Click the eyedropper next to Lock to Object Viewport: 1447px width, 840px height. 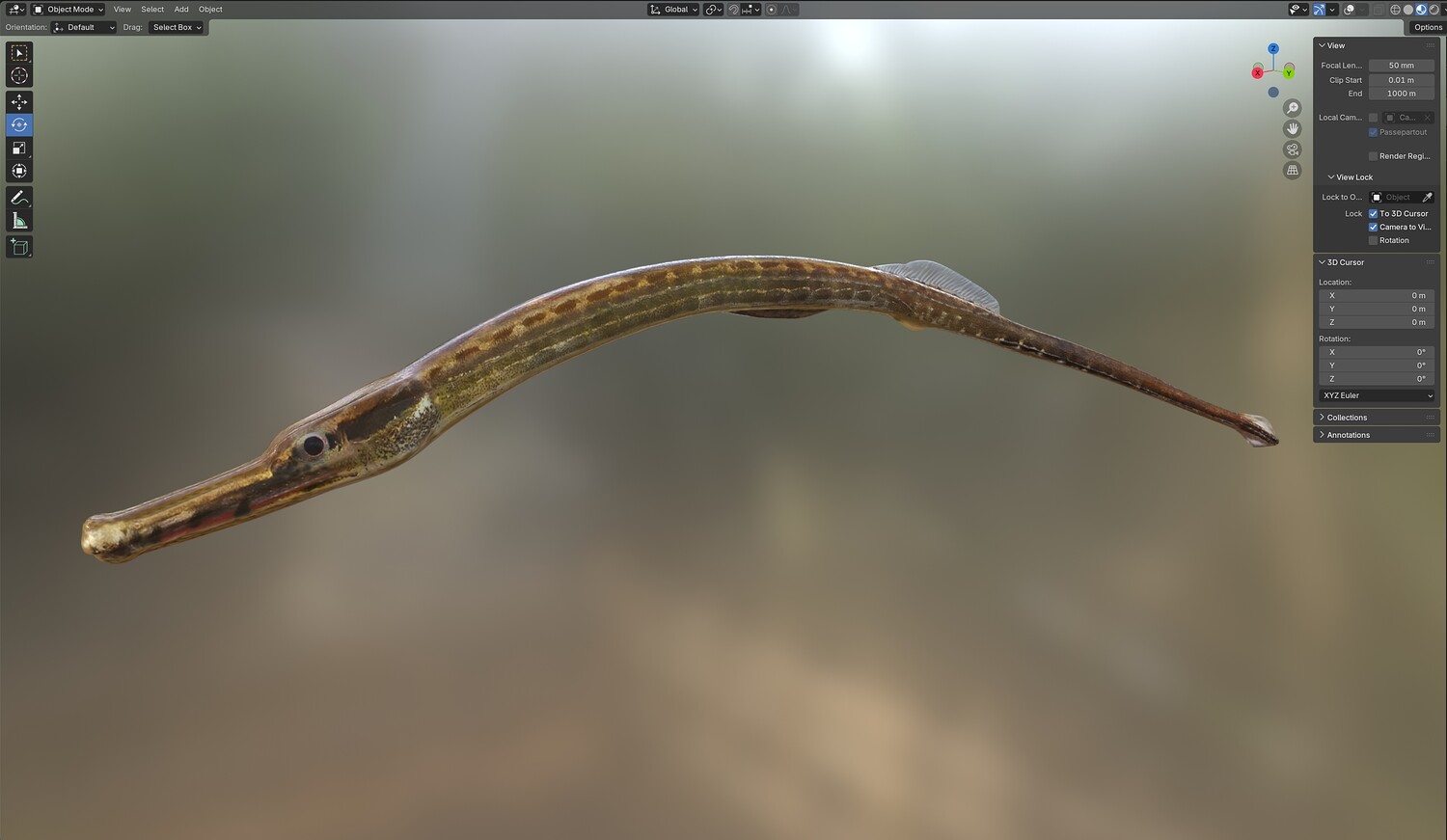1428,197
